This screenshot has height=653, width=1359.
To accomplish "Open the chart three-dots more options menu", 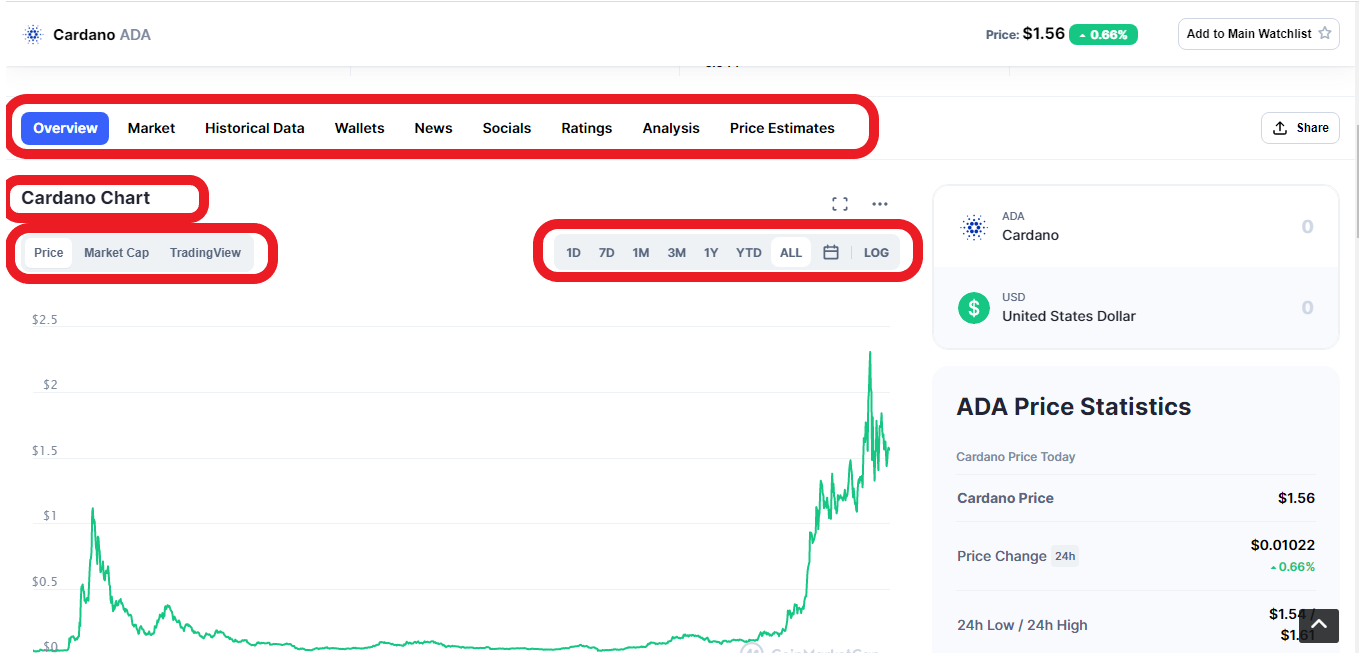I will click(x=880, y=204).
